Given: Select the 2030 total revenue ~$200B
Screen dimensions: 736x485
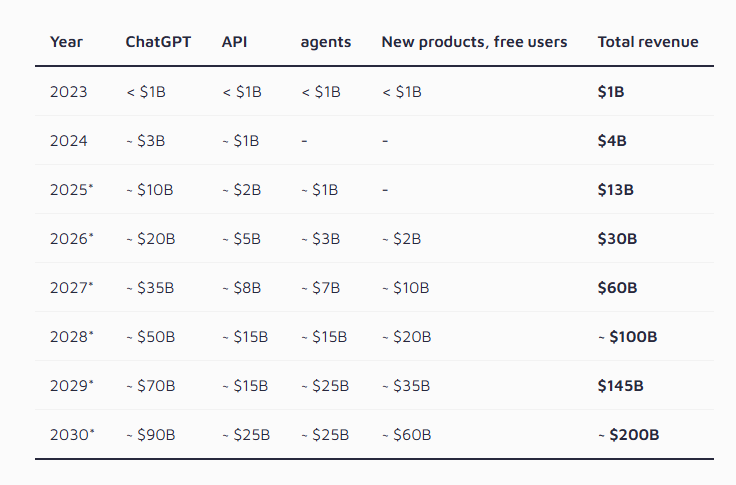Looking at the screenshot, I should point(628,435).
